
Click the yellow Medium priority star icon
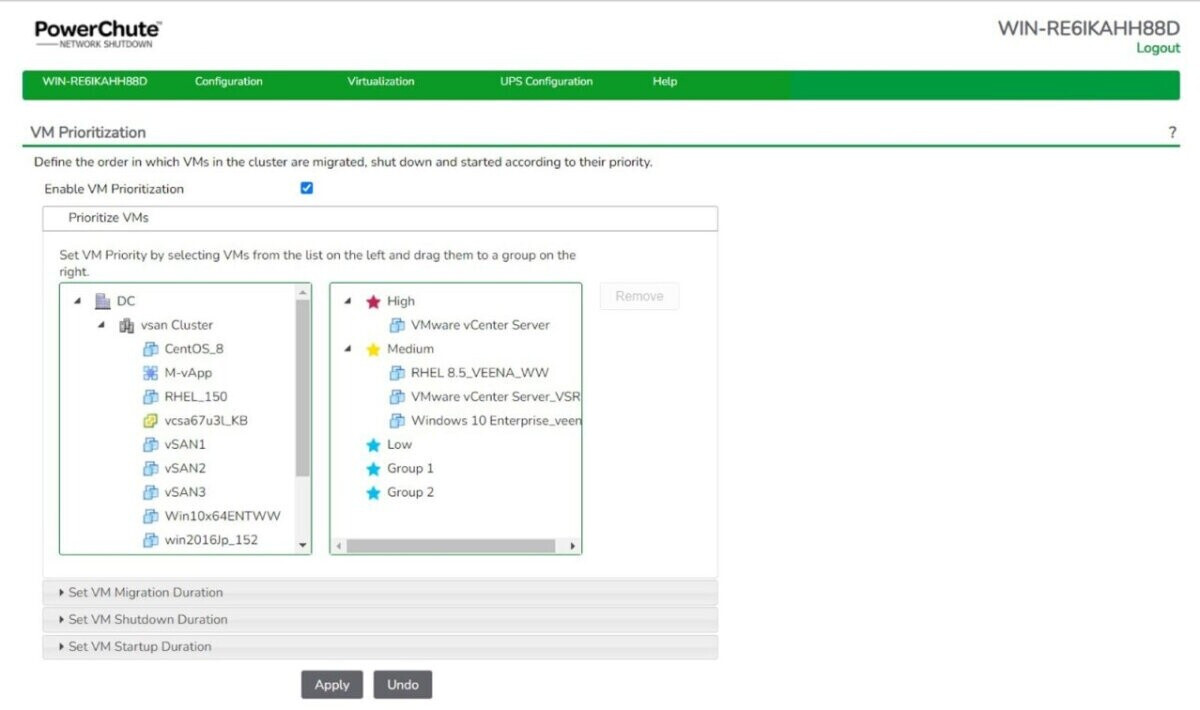pyautogui.click(x=373, y=349)
